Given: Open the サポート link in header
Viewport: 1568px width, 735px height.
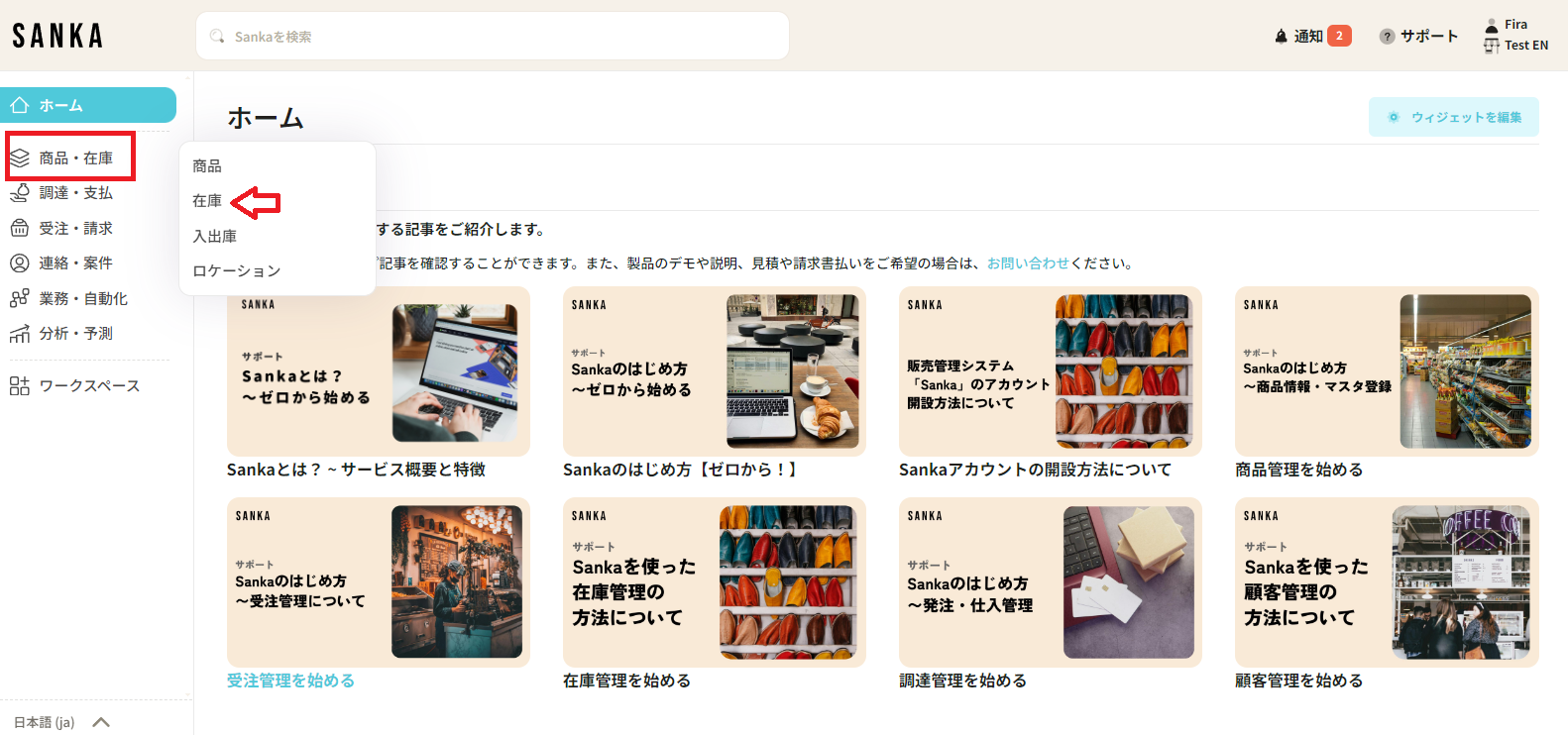Looking at the screenshot, I should [1418, 36].
